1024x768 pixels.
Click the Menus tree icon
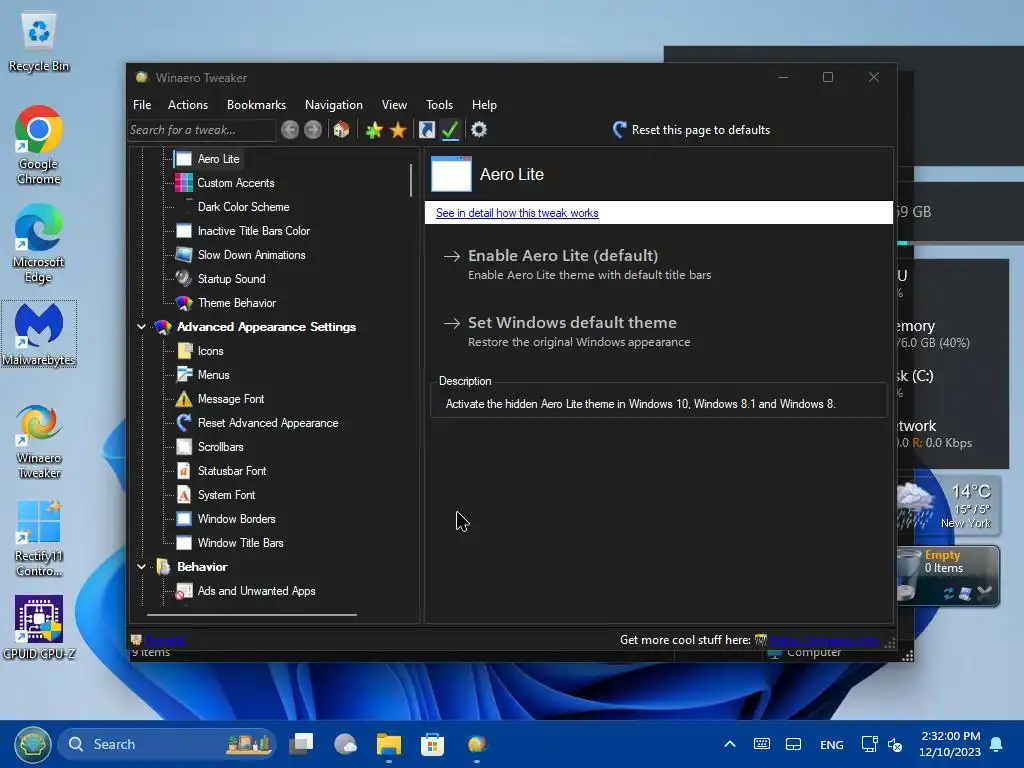(x=184, y=375)
